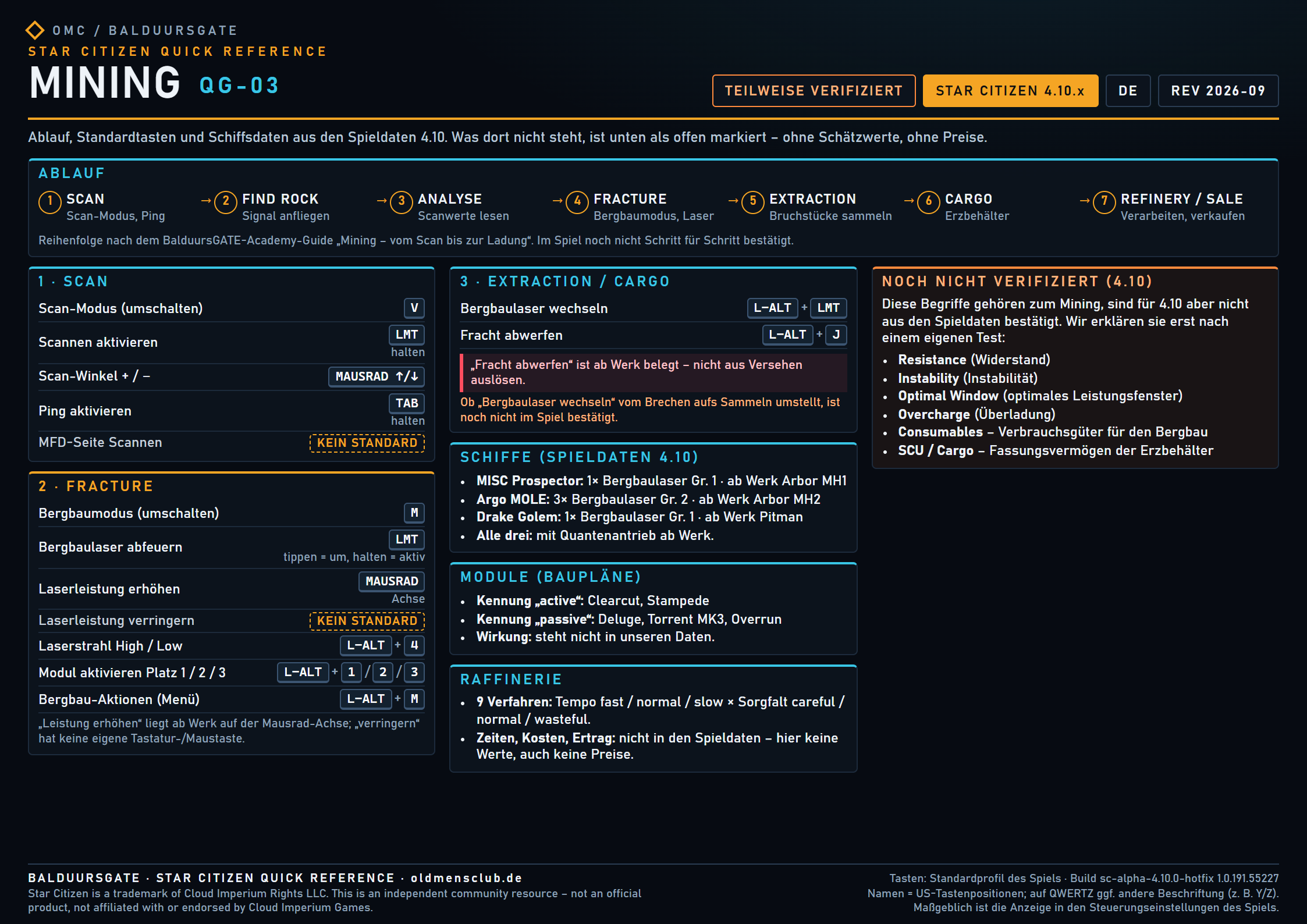Click the DE language badge
This screenshot has height=924, width=1307.
tap(1128, 91)
